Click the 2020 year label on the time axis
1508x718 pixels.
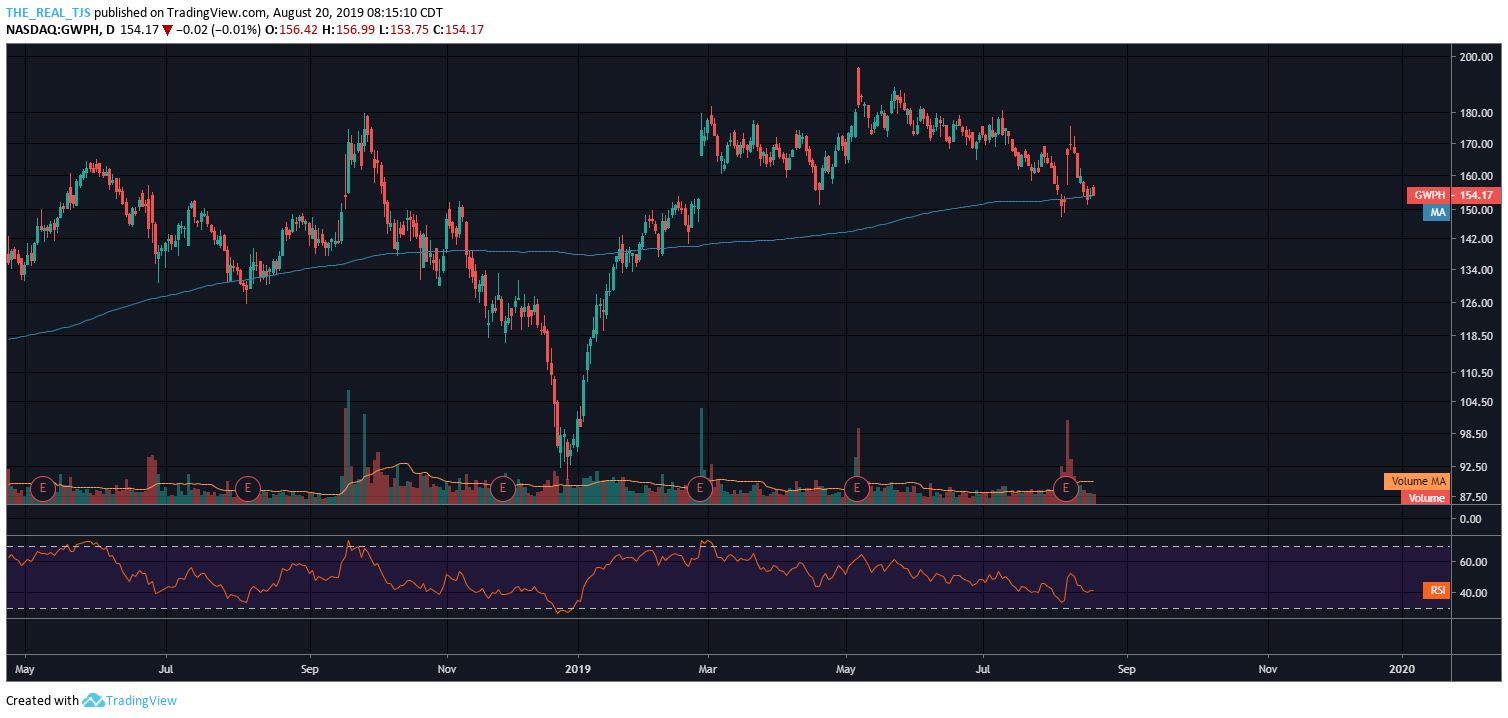pos(1403,667)
